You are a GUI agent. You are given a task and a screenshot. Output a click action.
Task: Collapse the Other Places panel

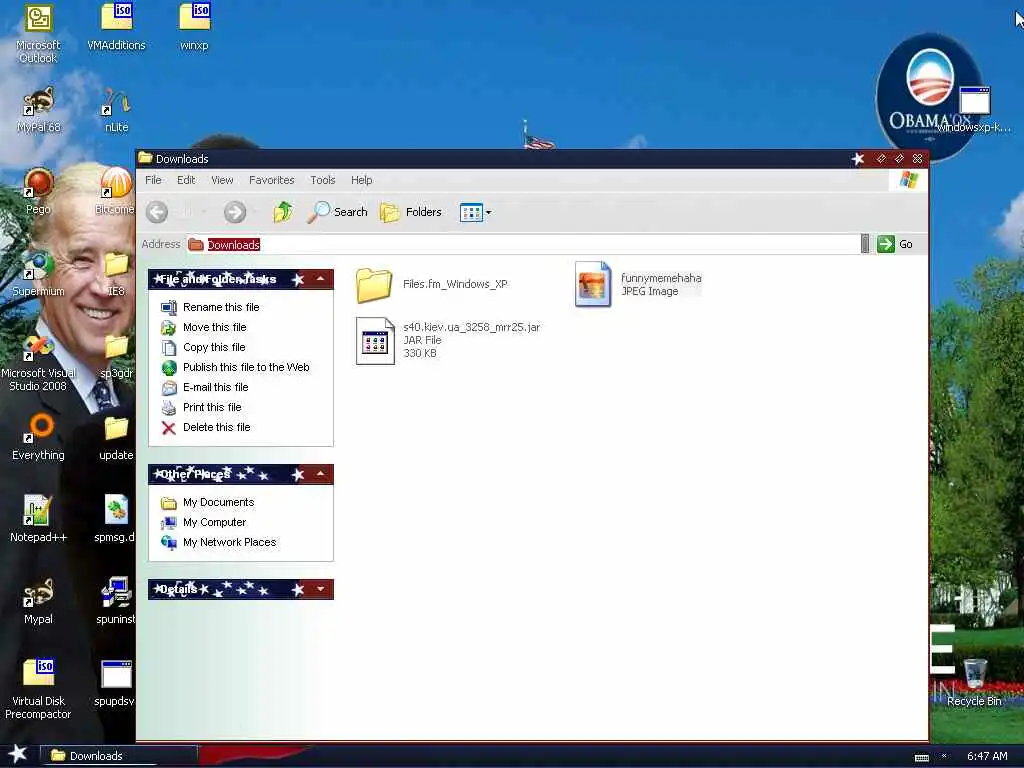coord(321,474)
